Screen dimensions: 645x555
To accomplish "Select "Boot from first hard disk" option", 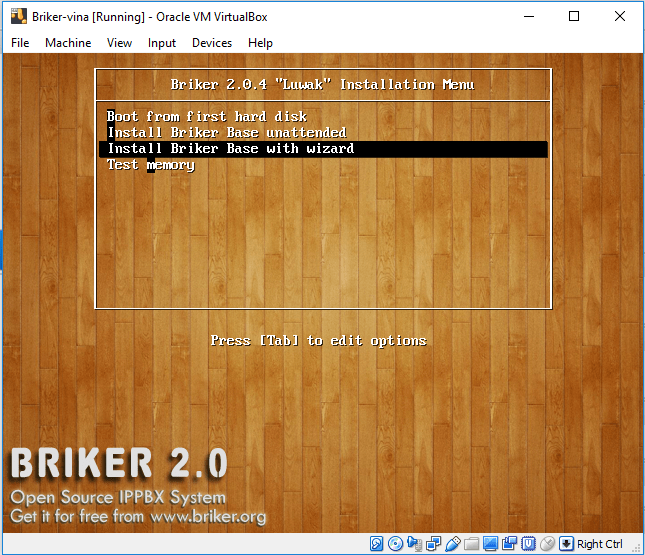I will click(207, 116).
